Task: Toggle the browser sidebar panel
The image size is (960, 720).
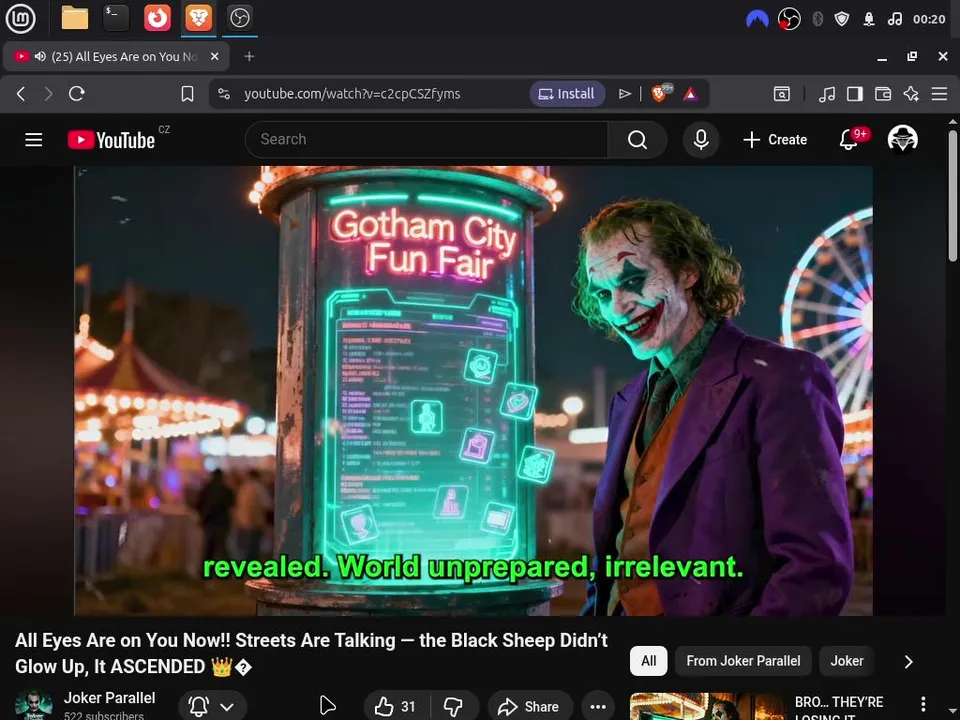Action: coord(855,94)
